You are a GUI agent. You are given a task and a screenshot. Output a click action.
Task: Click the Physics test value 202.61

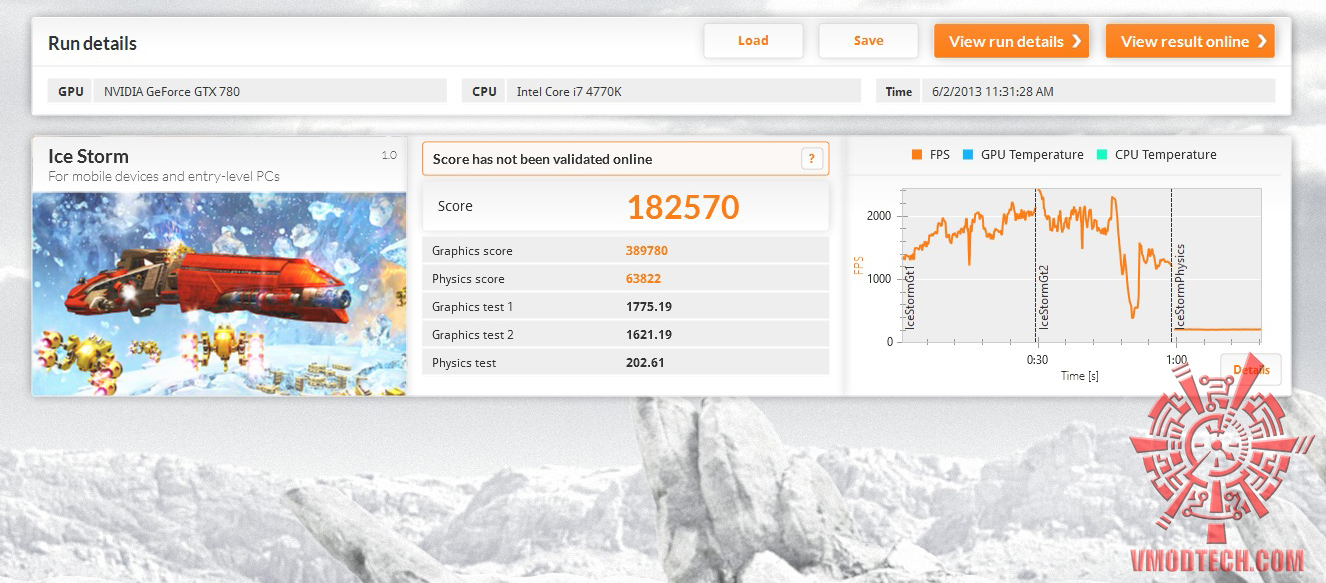coord(645,363)
